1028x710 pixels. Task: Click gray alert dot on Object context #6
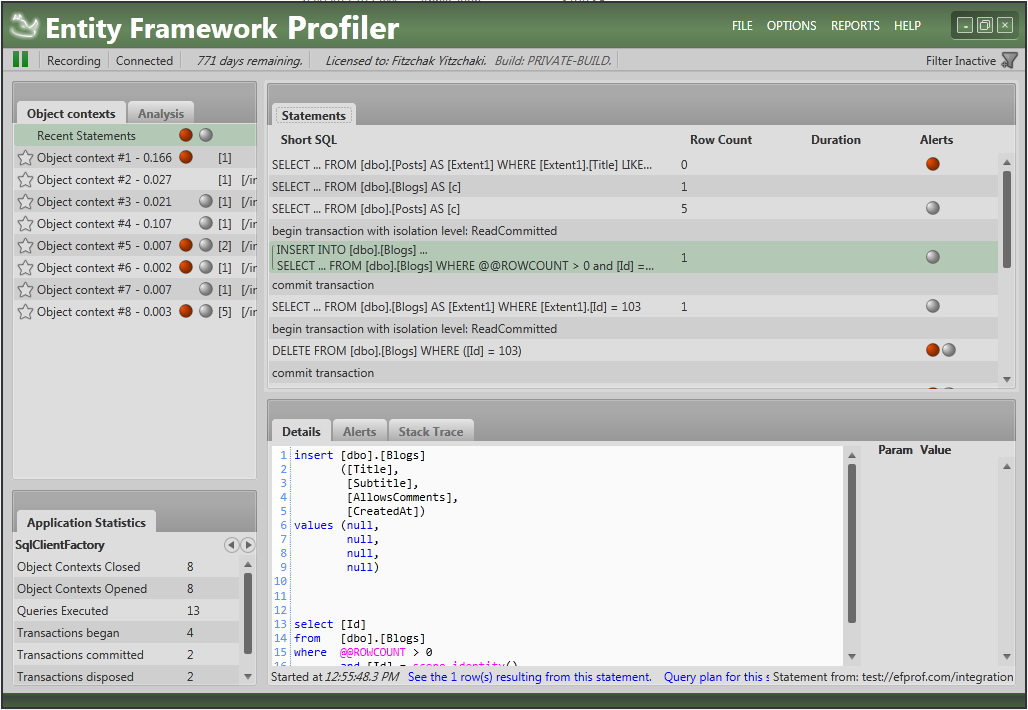[206, 267]
